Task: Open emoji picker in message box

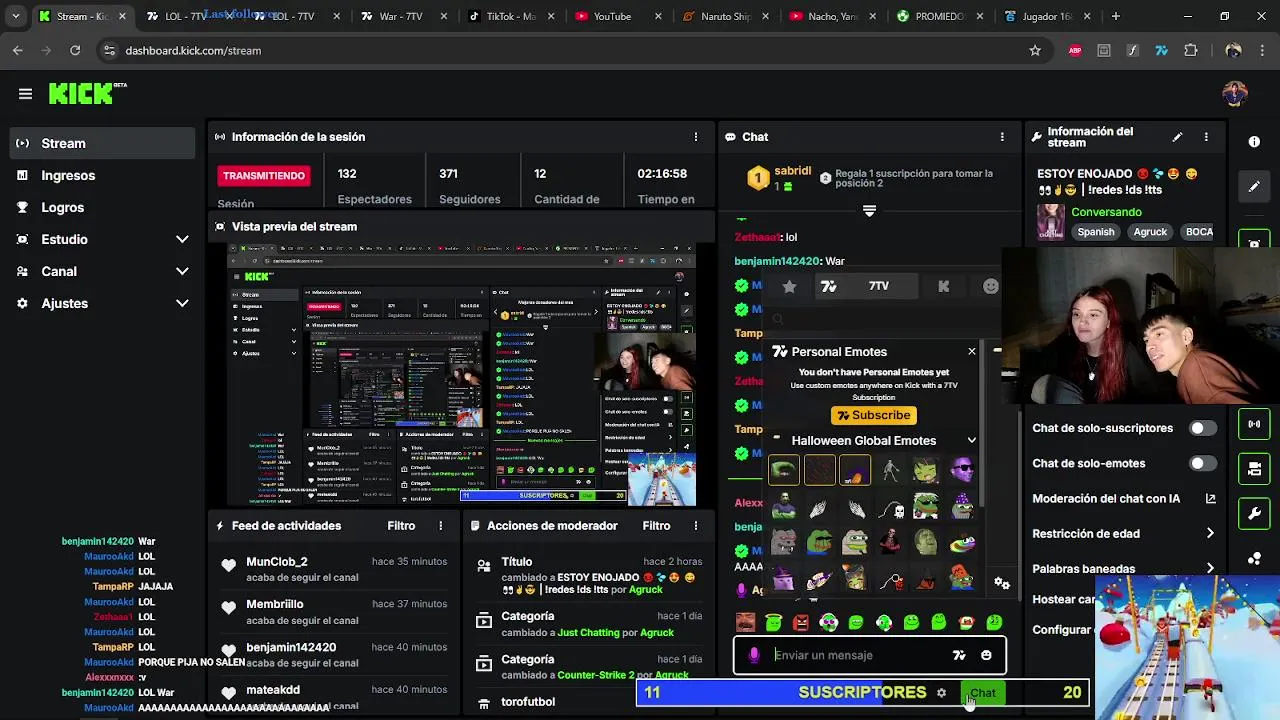Action: (x=986, y=656)
